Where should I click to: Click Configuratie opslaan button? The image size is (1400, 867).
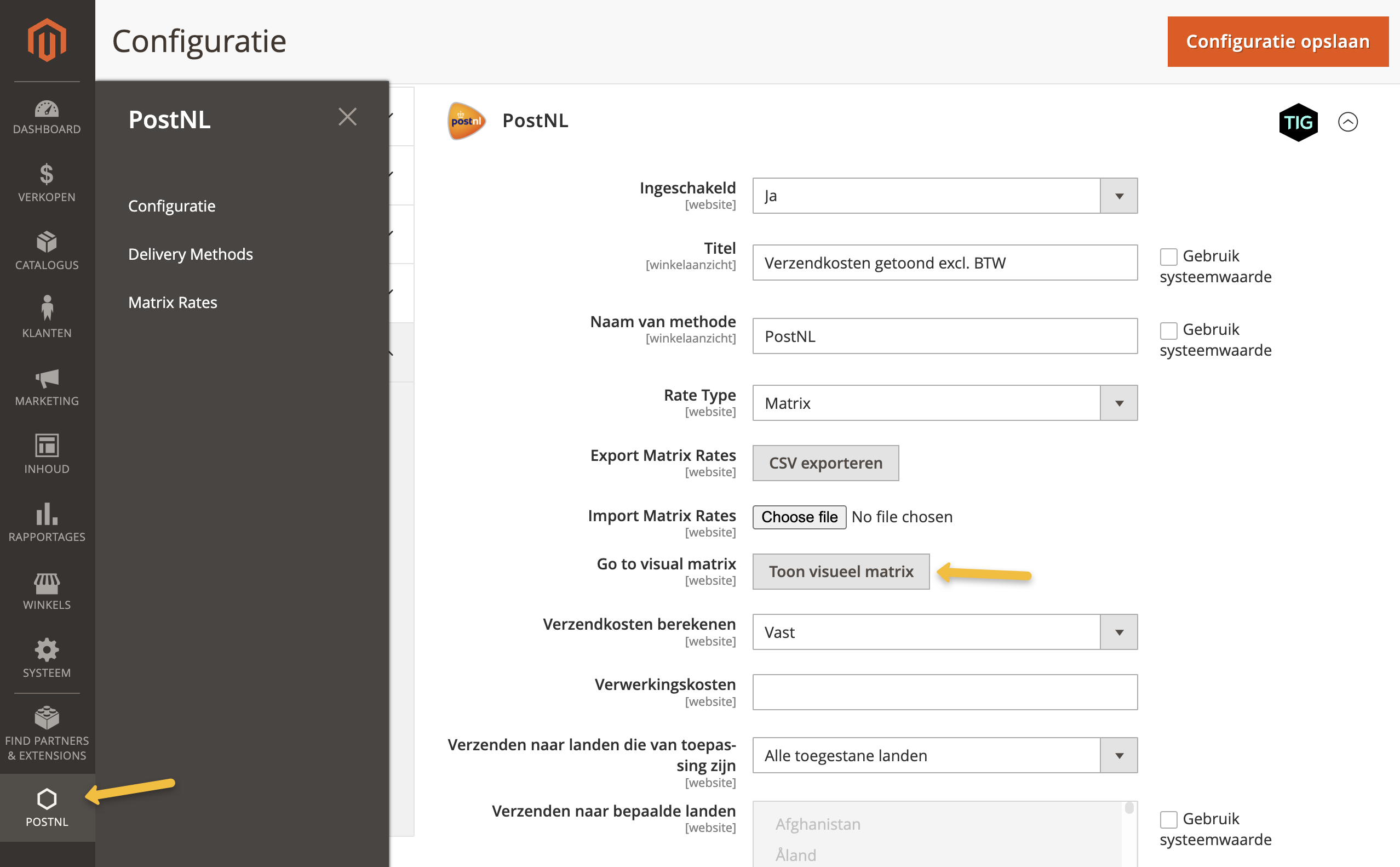click(1278, 41)
